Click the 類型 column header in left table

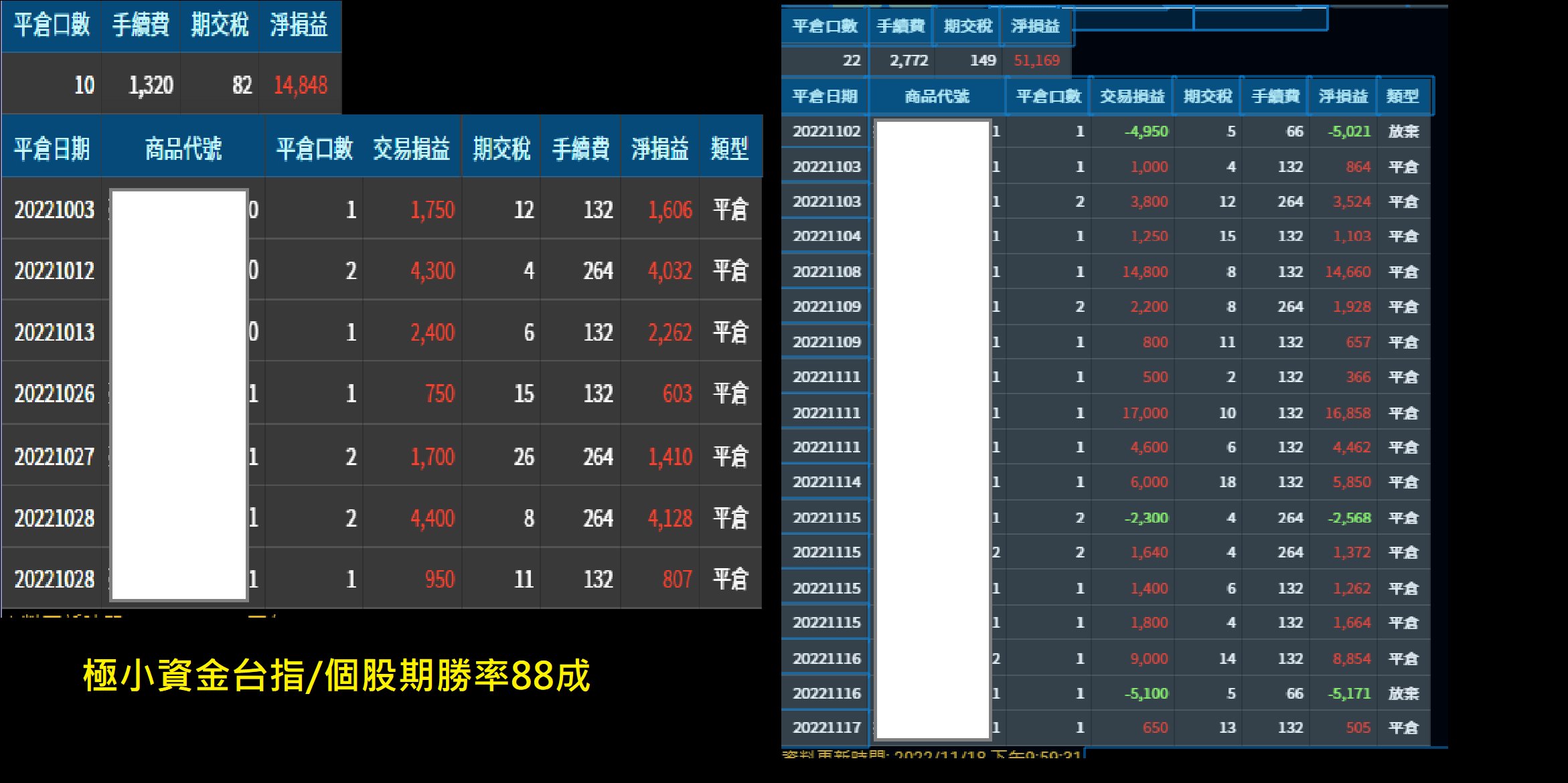pos(729,149)
